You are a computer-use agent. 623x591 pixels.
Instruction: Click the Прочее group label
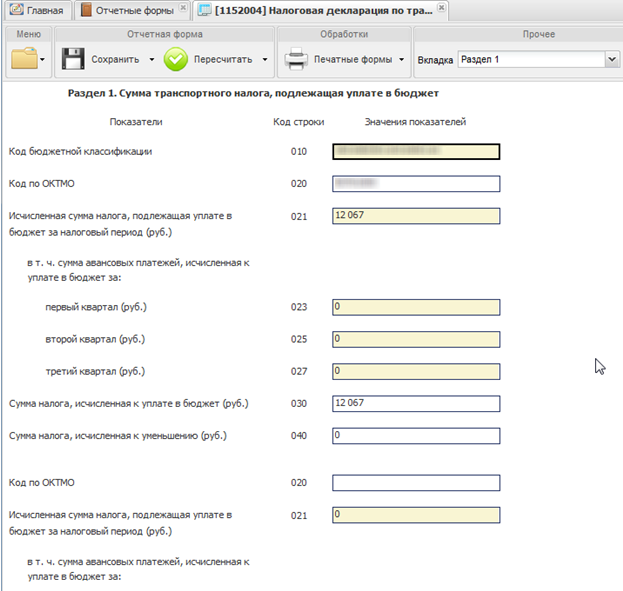click(x=539, y=34)
